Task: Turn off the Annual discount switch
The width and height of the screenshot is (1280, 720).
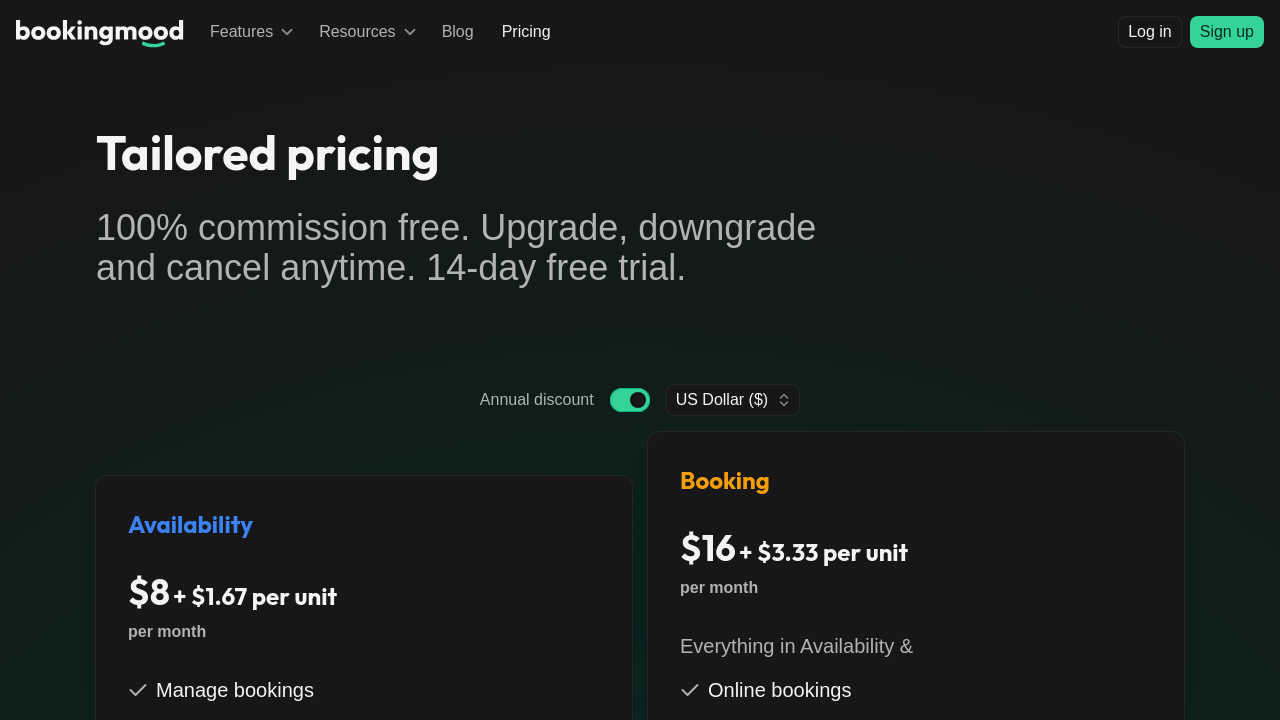Action: point(630,400)
